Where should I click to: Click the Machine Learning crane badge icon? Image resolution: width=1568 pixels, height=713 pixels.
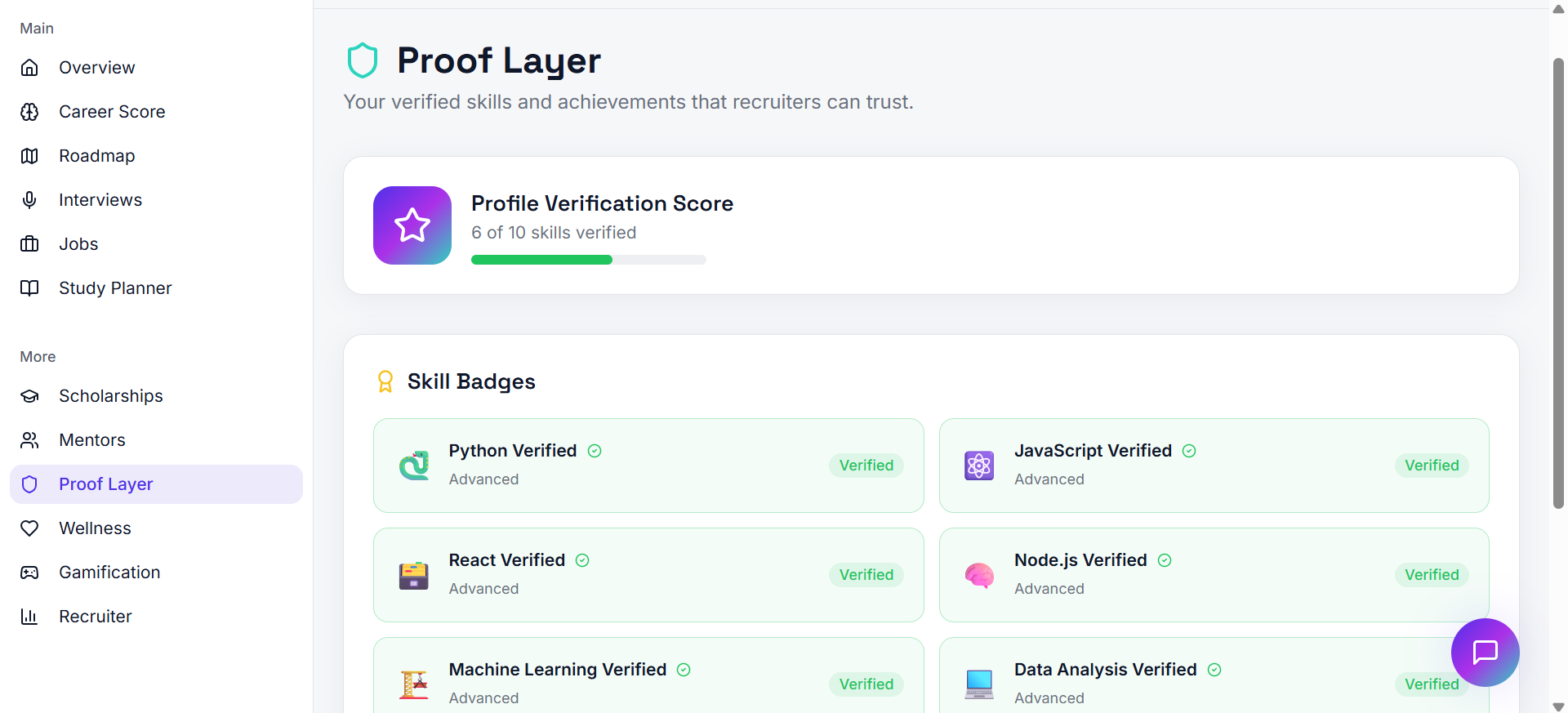(414, 684)
